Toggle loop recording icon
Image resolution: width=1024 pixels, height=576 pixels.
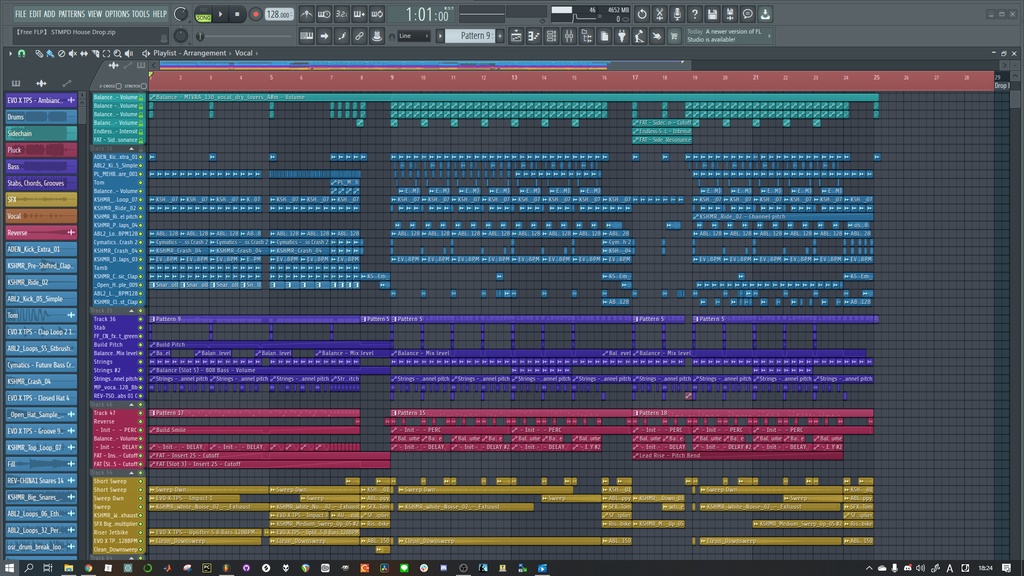click(377, 14)
